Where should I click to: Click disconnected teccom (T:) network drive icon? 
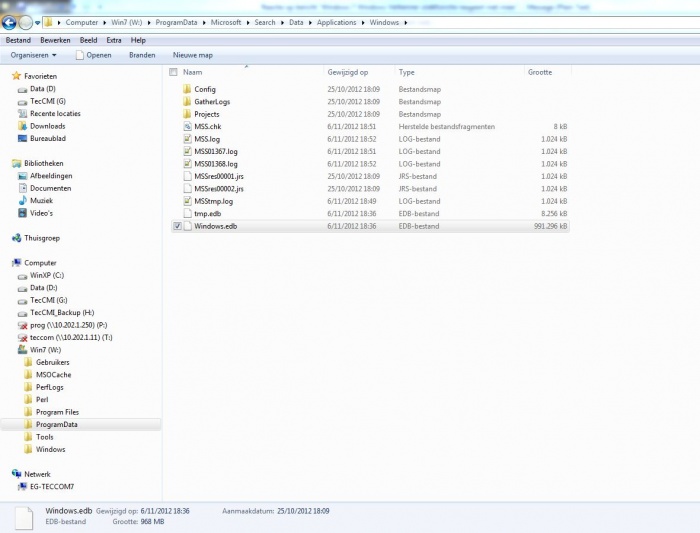point(22,338)
